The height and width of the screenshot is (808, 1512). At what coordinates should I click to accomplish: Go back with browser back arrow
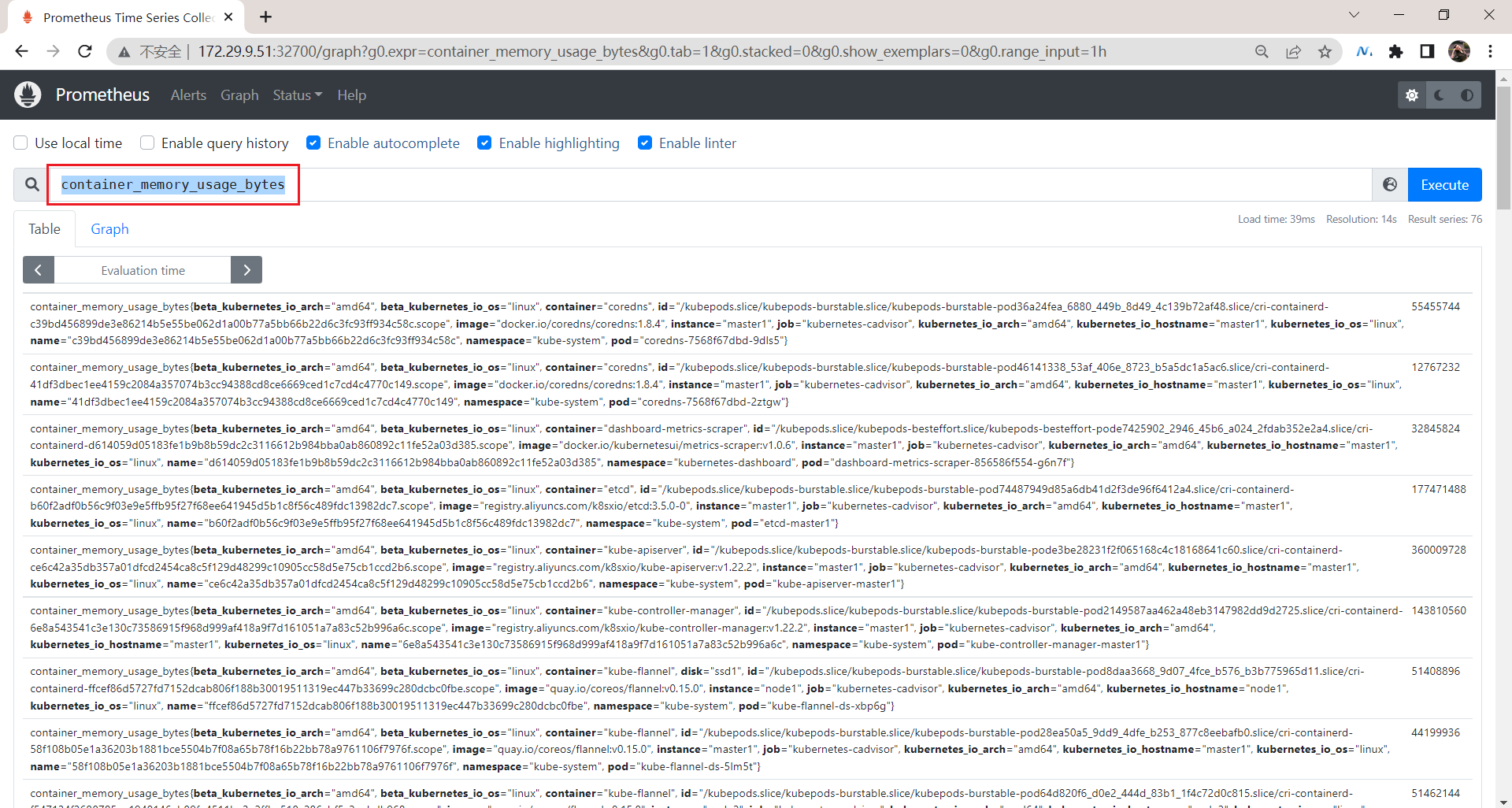point(21,51)
